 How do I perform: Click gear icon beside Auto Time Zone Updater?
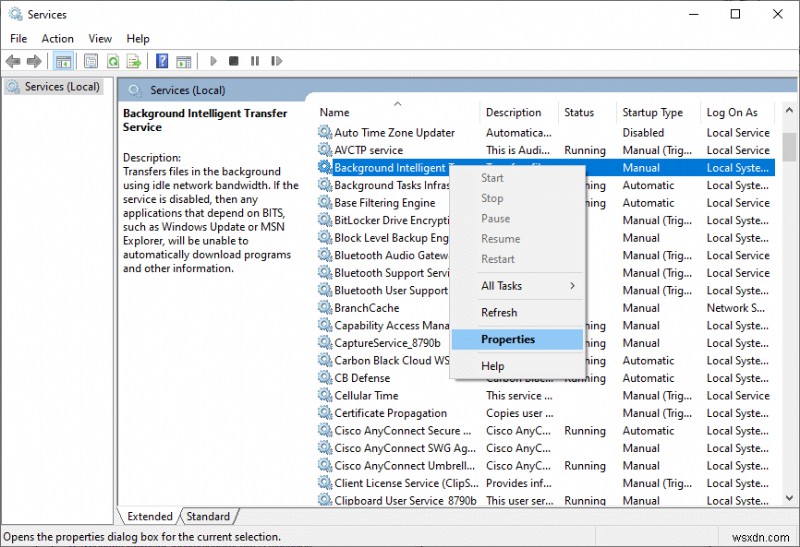tap(325, 132)
